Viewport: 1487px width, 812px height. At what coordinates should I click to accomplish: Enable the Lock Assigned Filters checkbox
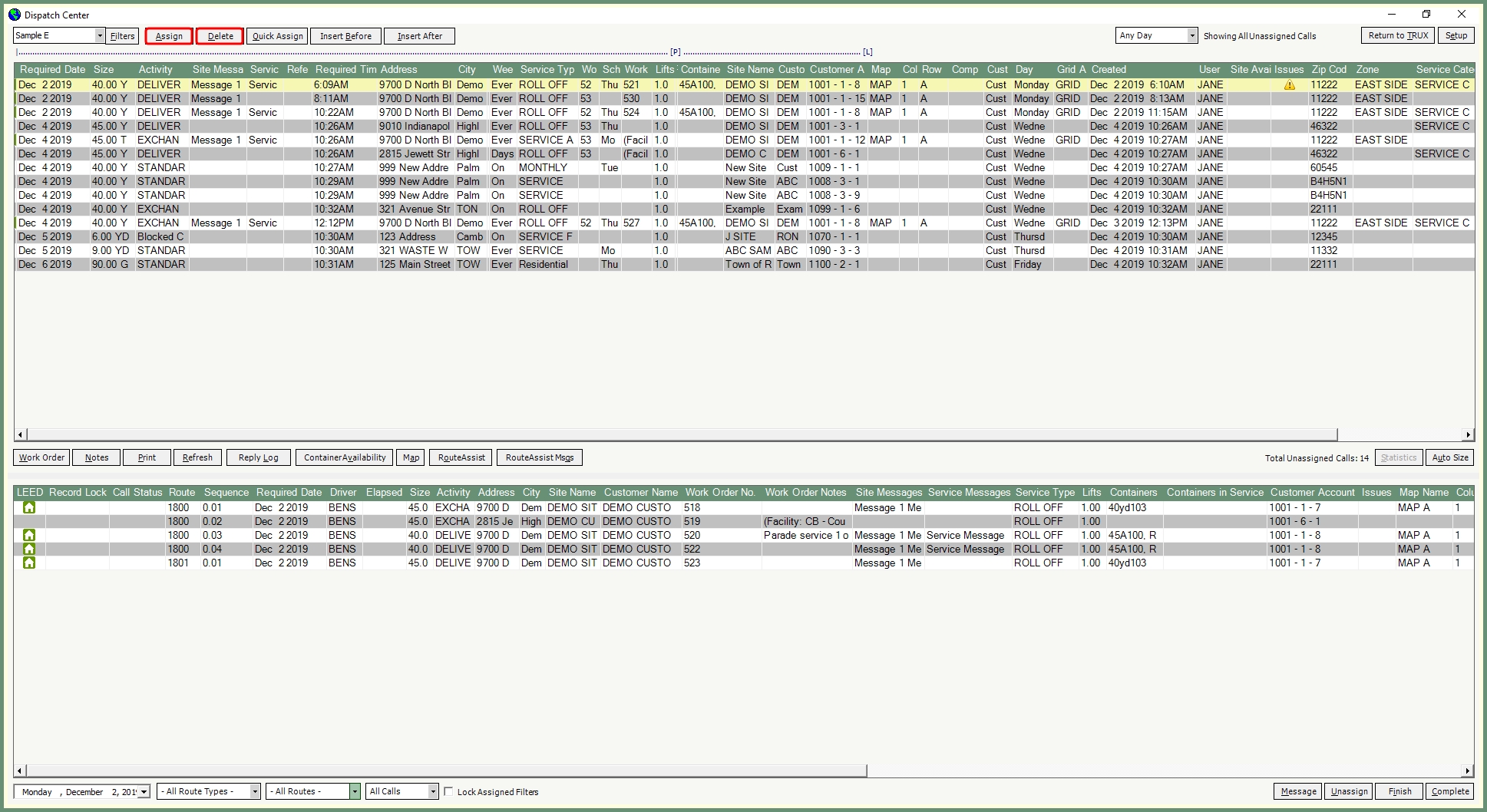point(449,791)
